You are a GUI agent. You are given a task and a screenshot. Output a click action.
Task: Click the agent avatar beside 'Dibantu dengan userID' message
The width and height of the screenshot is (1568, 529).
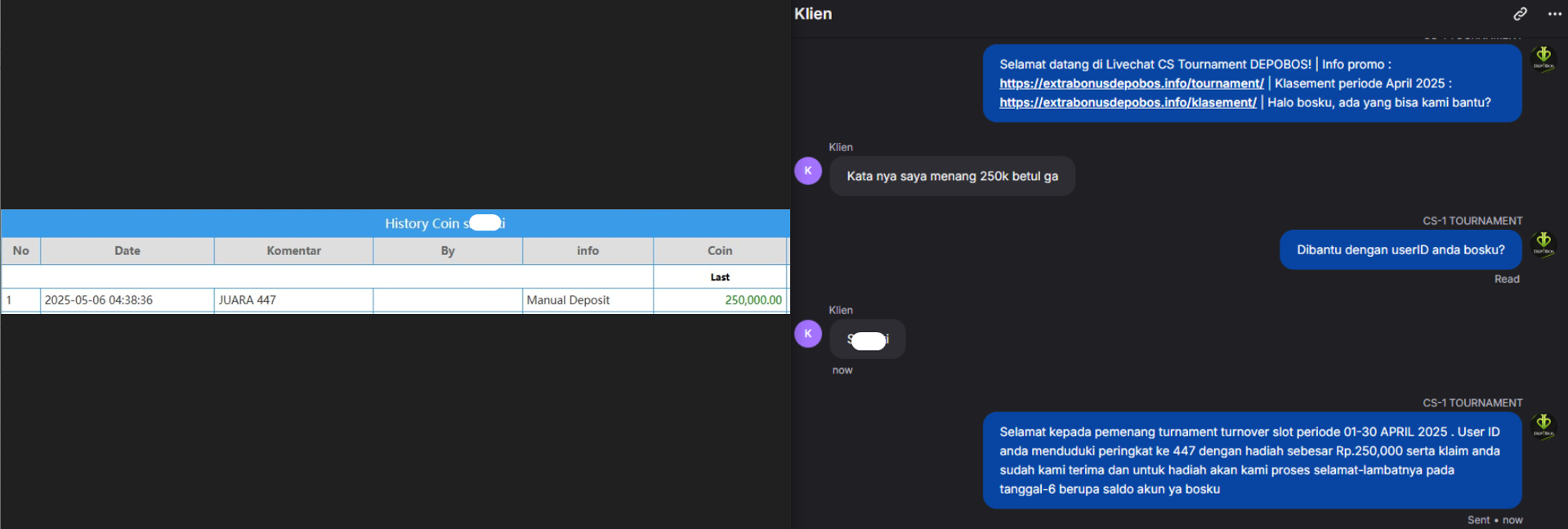(x=1543, y=244)
